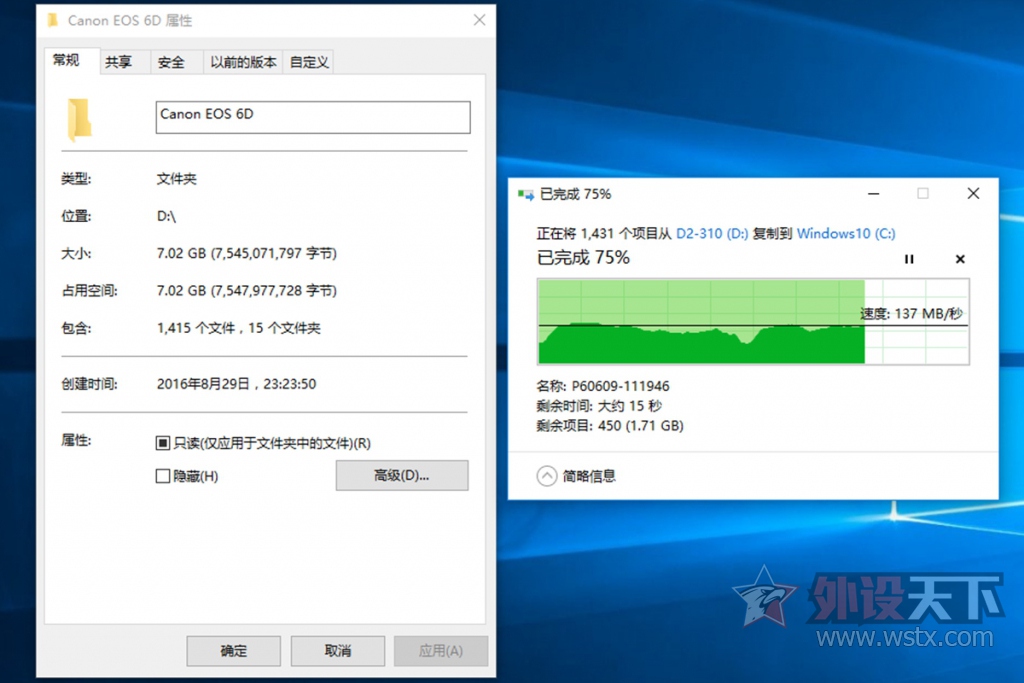This screenshot has width=1024, height=683.
Task: Click the green copy progress graph
Action: click(753, 321)
